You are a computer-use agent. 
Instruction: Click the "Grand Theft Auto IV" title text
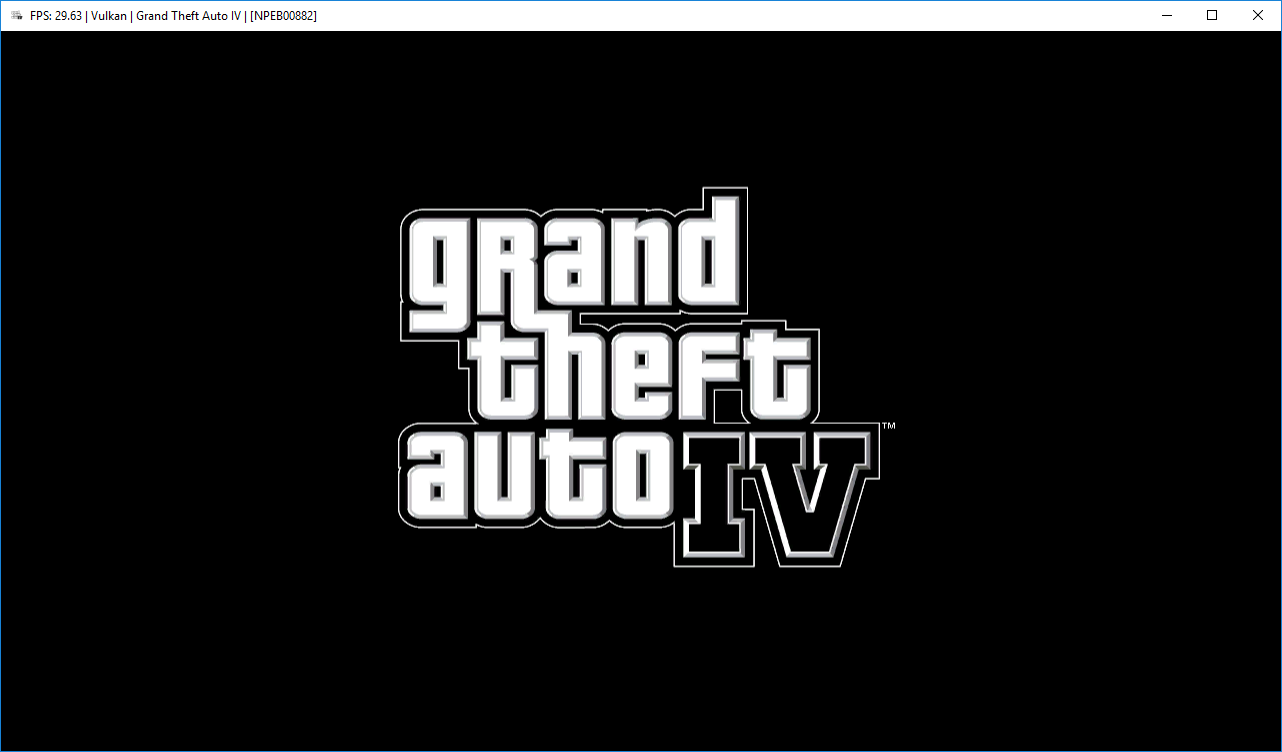188,16
